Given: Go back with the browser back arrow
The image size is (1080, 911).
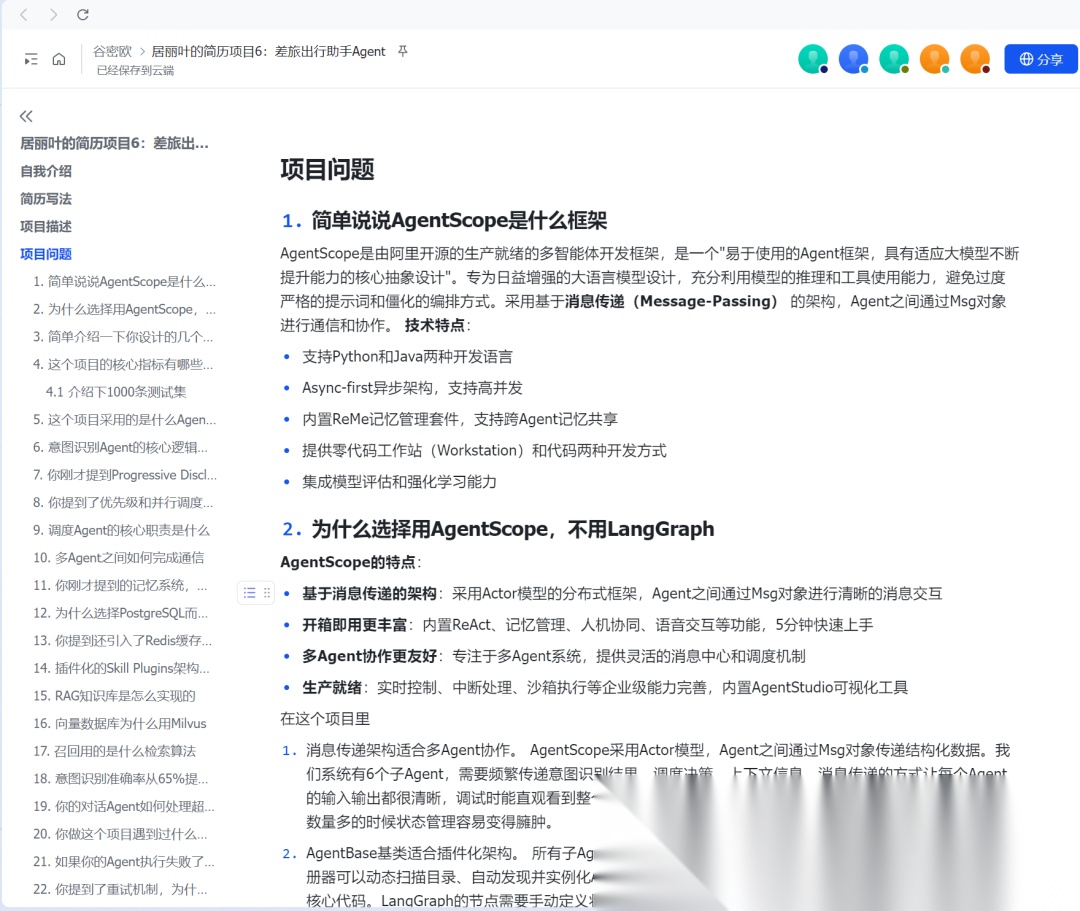Looking at the screenshot, I should (x=24, y=14).
